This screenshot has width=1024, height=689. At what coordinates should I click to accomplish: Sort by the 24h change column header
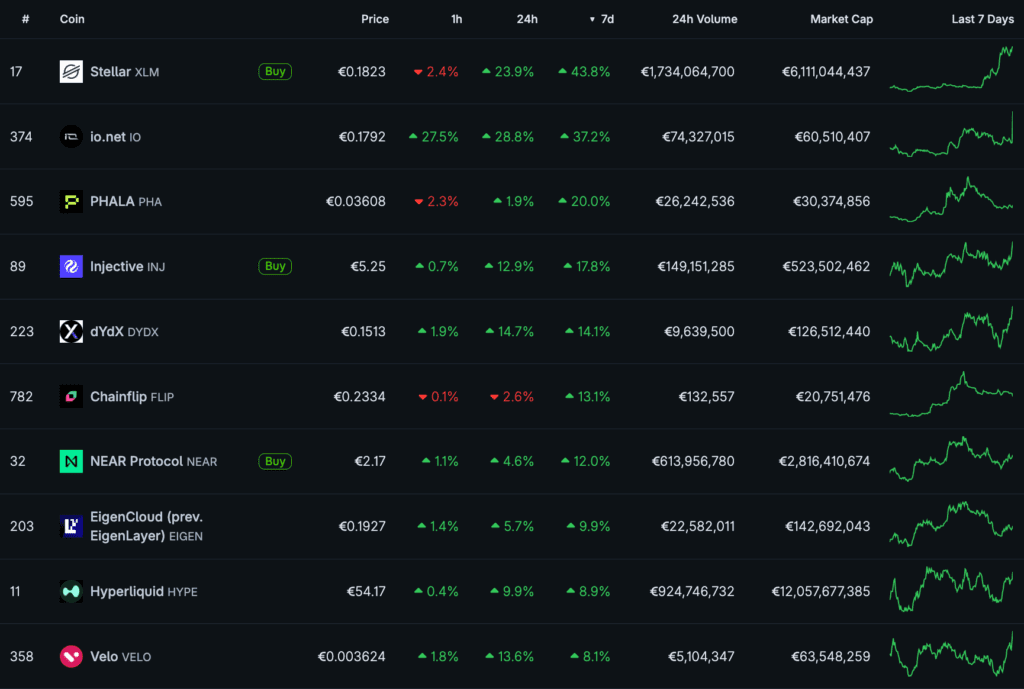click(527, 19)
